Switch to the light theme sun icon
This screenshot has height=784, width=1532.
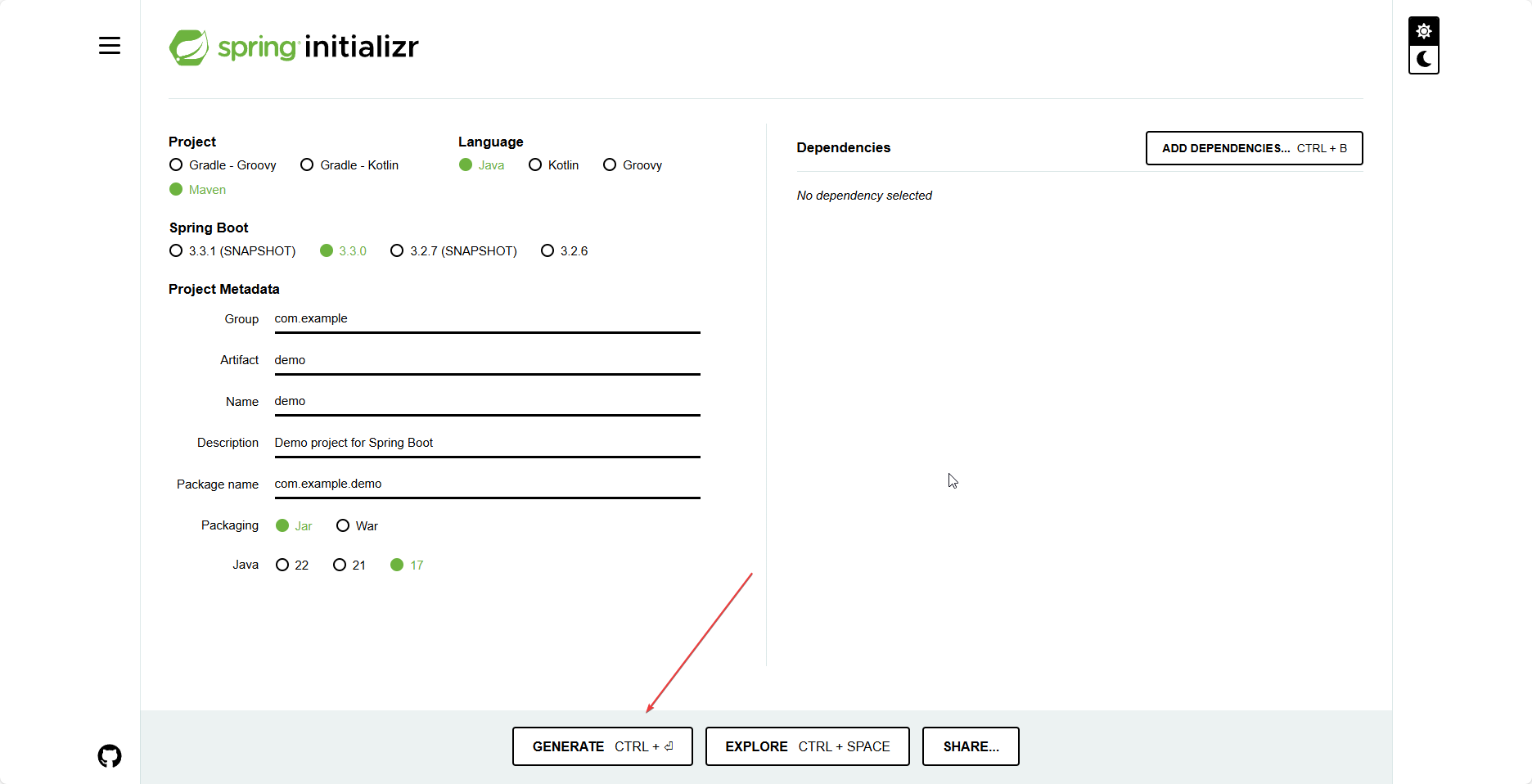click(1424, 31)
